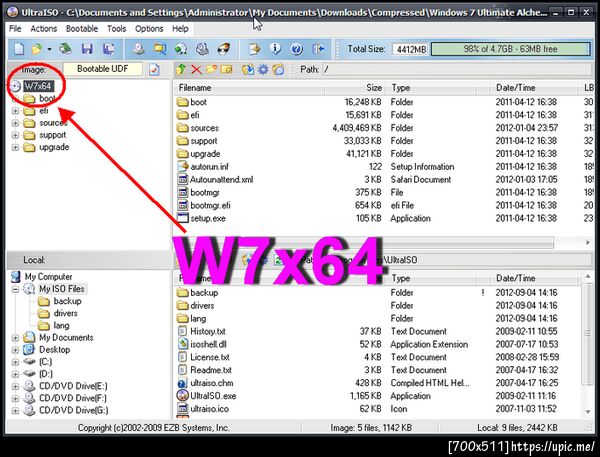Sort image list by Filename column

point(249,88)
